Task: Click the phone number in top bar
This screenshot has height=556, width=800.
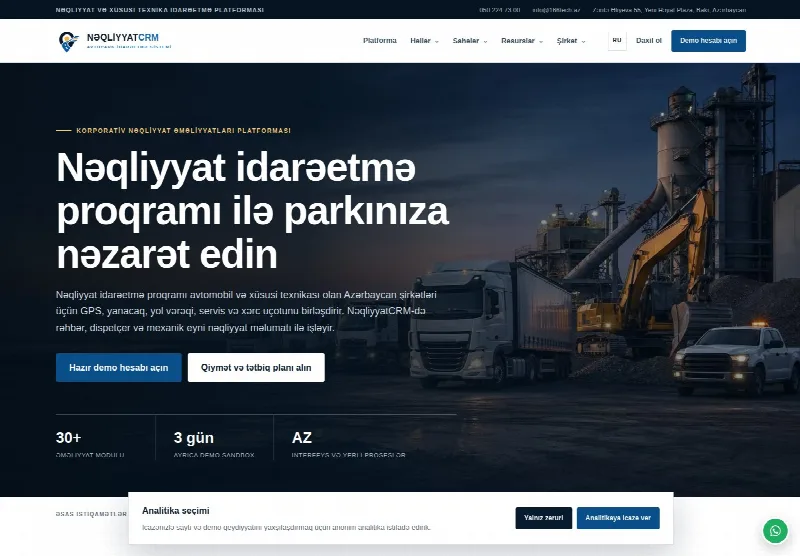Action: point(499,10)
